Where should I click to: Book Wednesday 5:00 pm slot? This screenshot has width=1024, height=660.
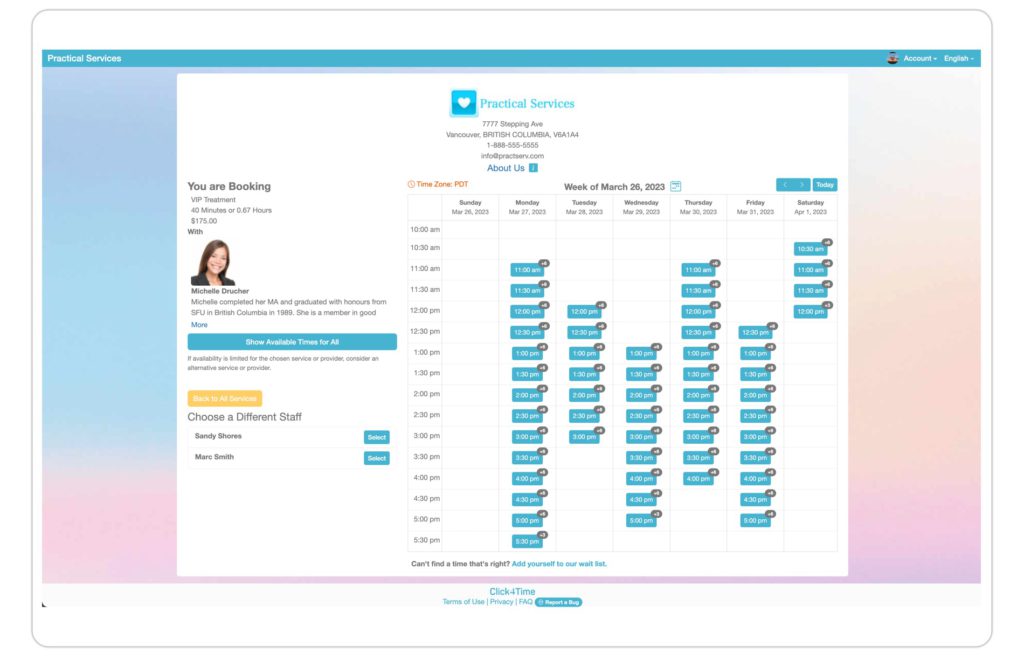click(x=641, y=520)
